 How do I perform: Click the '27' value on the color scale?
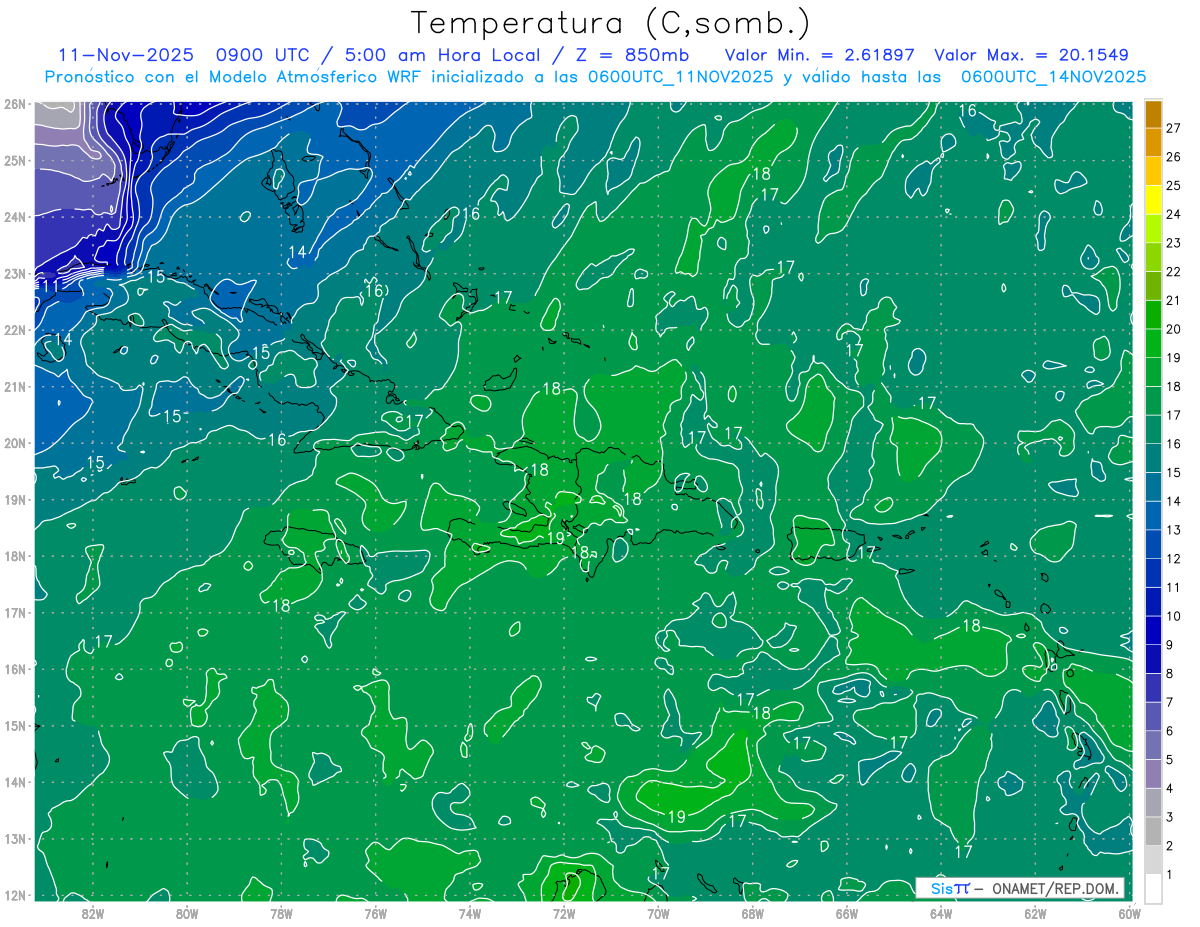coord(1174,127)
